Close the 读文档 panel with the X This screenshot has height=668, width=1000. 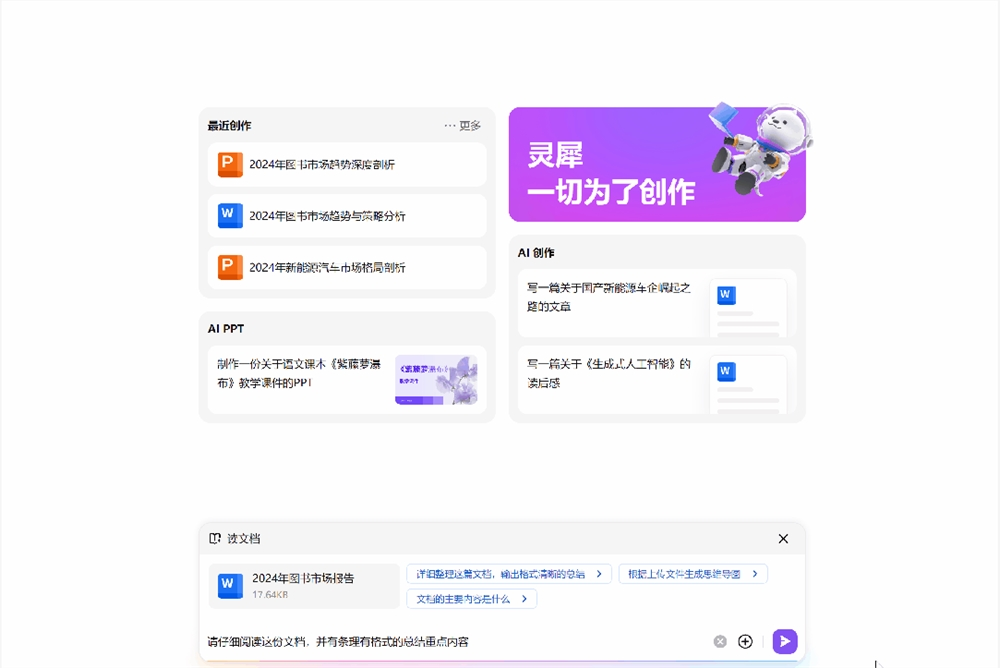coord(783,538)
